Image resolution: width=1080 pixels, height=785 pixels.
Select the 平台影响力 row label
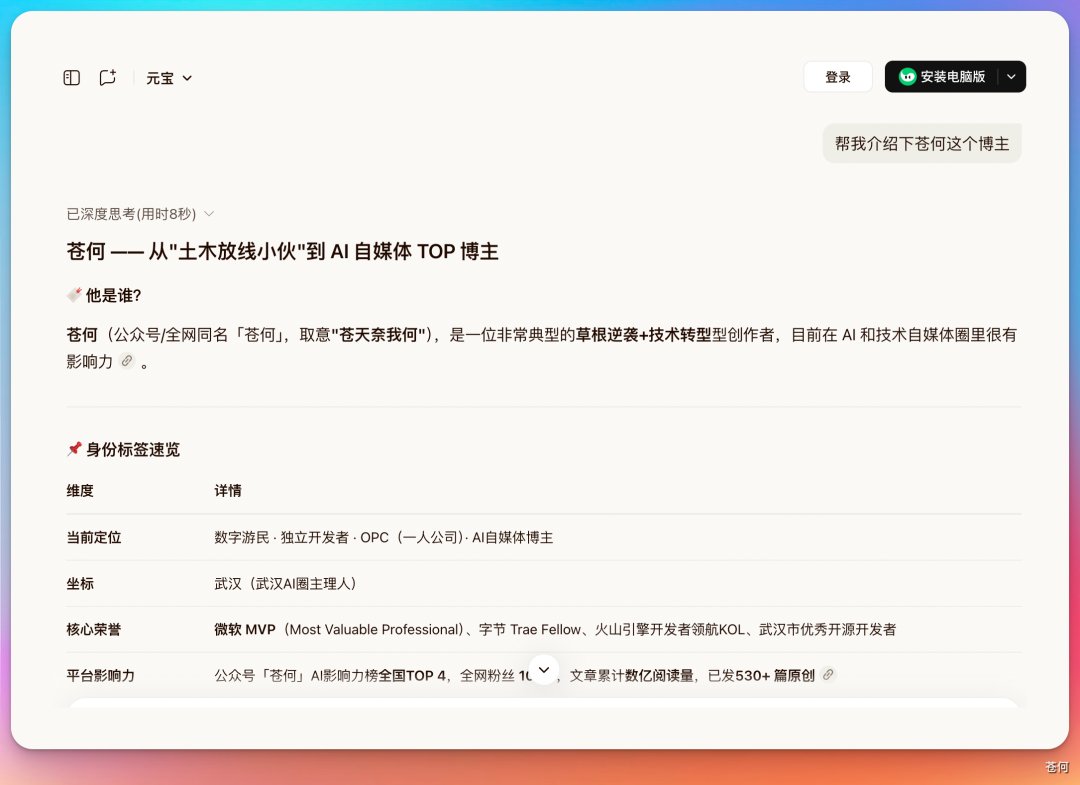click(101, 676)
